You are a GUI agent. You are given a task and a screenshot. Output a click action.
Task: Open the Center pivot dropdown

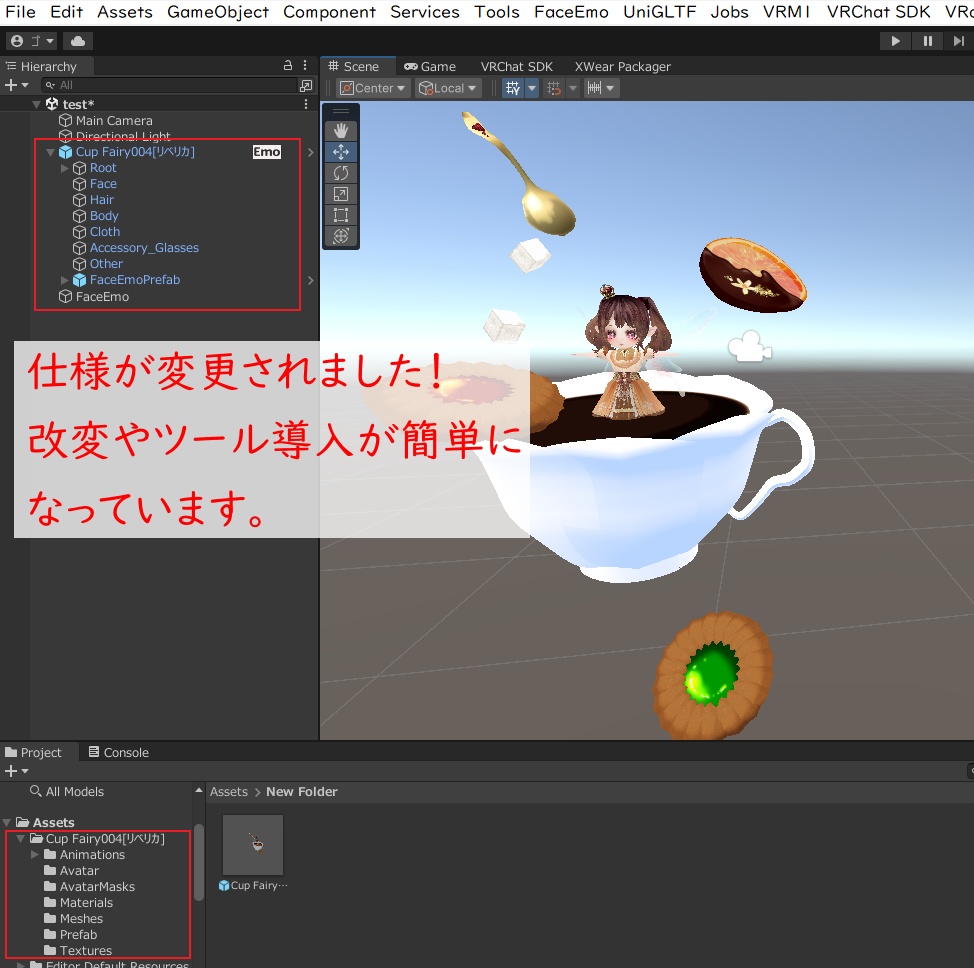click(x=373, y=88)
